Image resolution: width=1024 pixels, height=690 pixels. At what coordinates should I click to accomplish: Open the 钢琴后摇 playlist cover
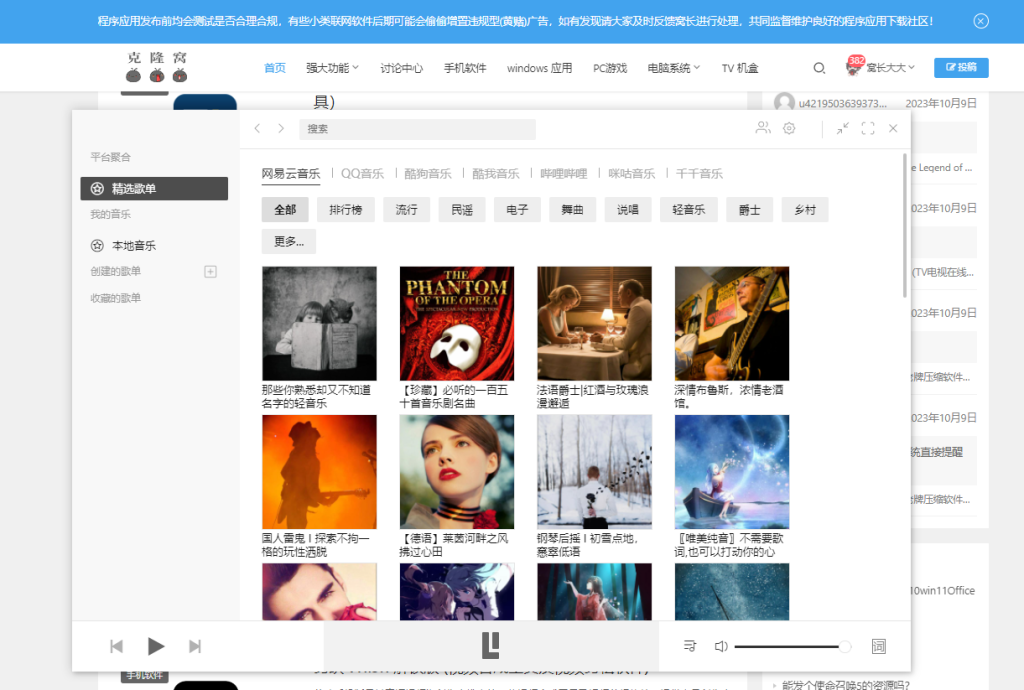point(594,472)
